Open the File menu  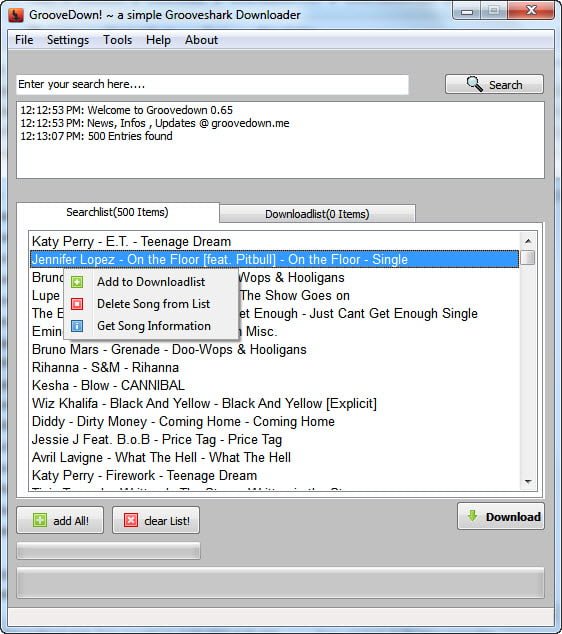tap(24, 40)
